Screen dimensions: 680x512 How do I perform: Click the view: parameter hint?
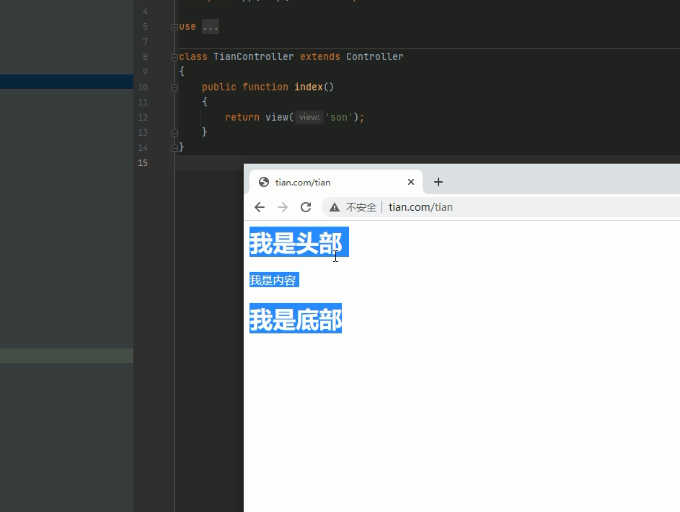tap(309, 117)
